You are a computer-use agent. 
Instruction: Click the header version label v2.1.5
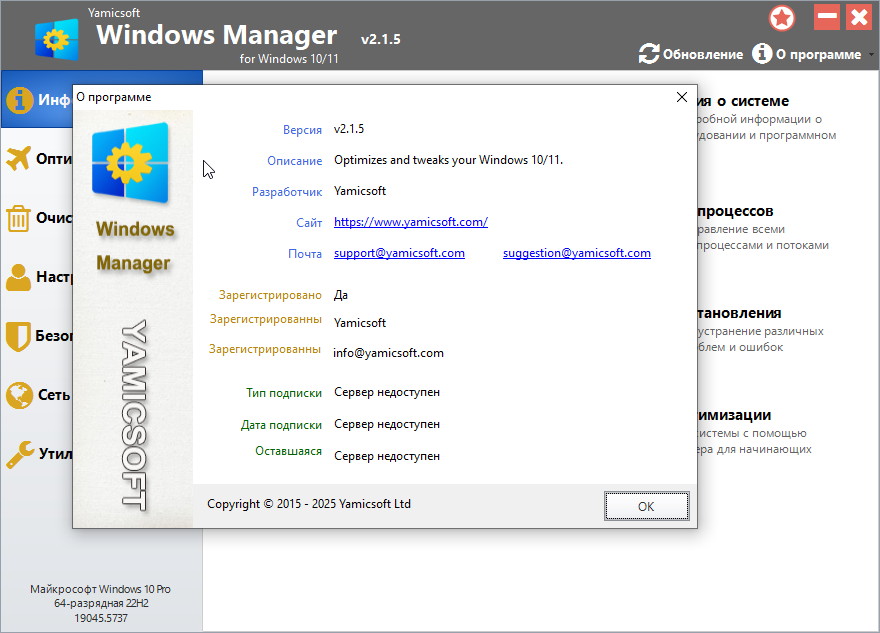tap(381, 39)
